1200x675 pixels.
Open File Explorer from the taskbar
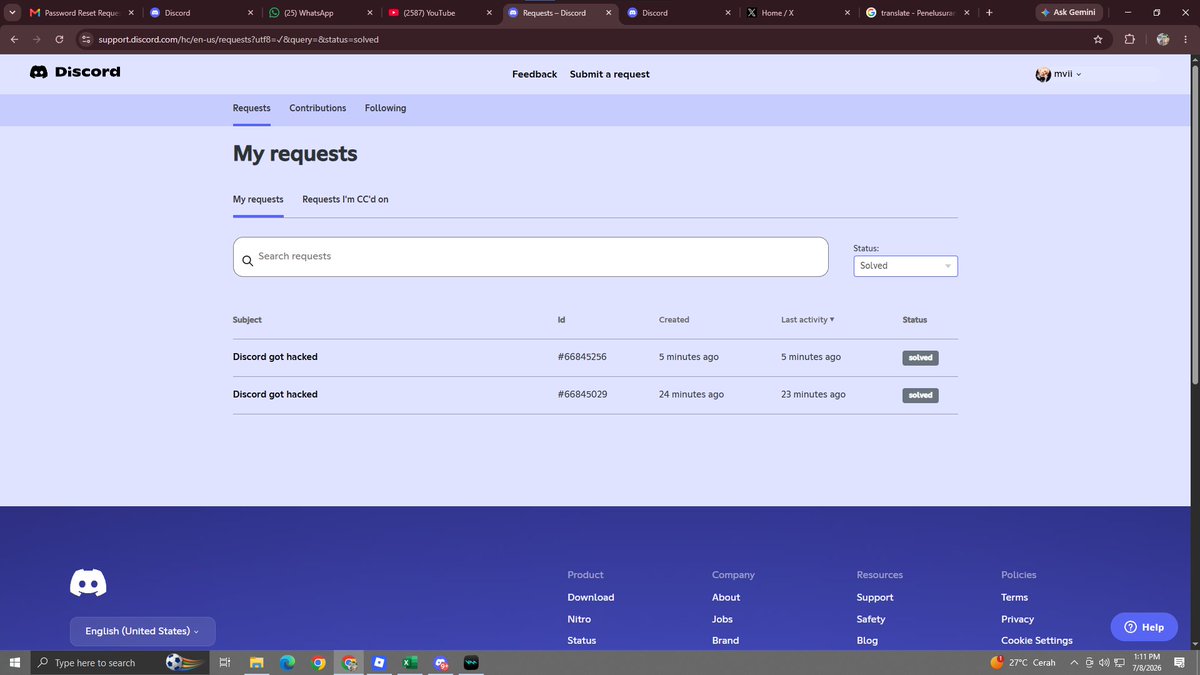(256, 662)
